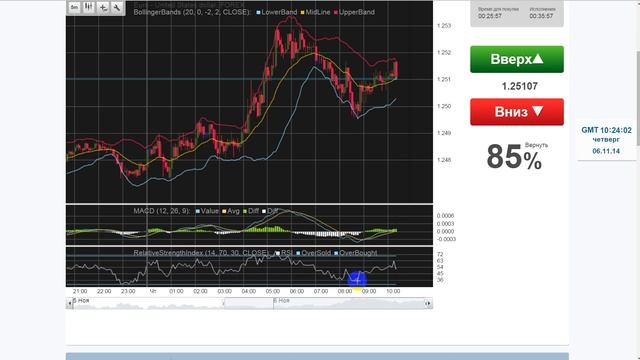Image resolution: width=640 pixels, height=360 pixels.
Task: Click the 1.248 price axis label
Action: point(444,160)
